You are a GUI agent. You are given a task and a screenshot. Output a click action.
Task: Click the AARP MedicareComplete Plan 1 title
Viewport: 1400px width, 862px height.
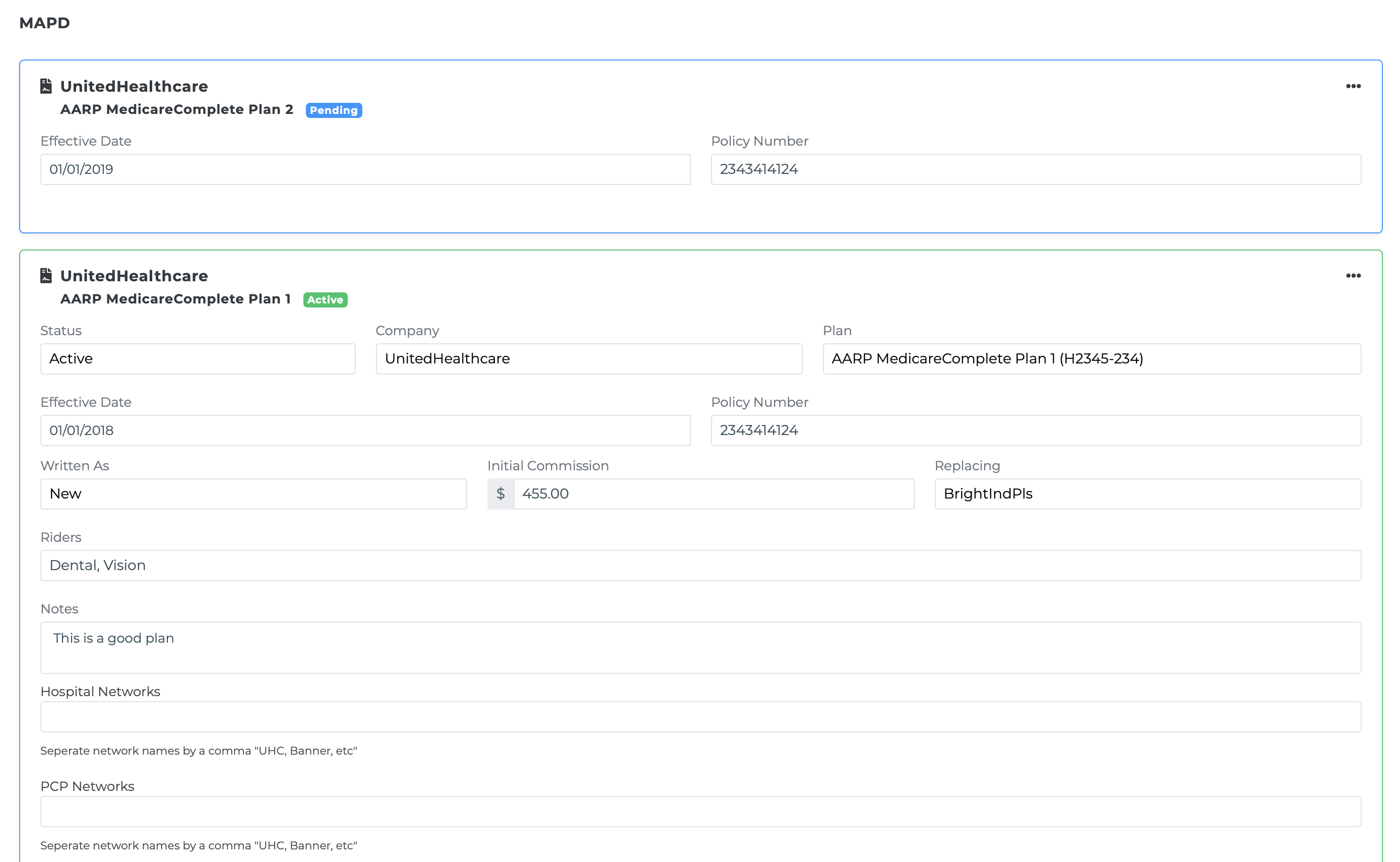tap(175, 299)
